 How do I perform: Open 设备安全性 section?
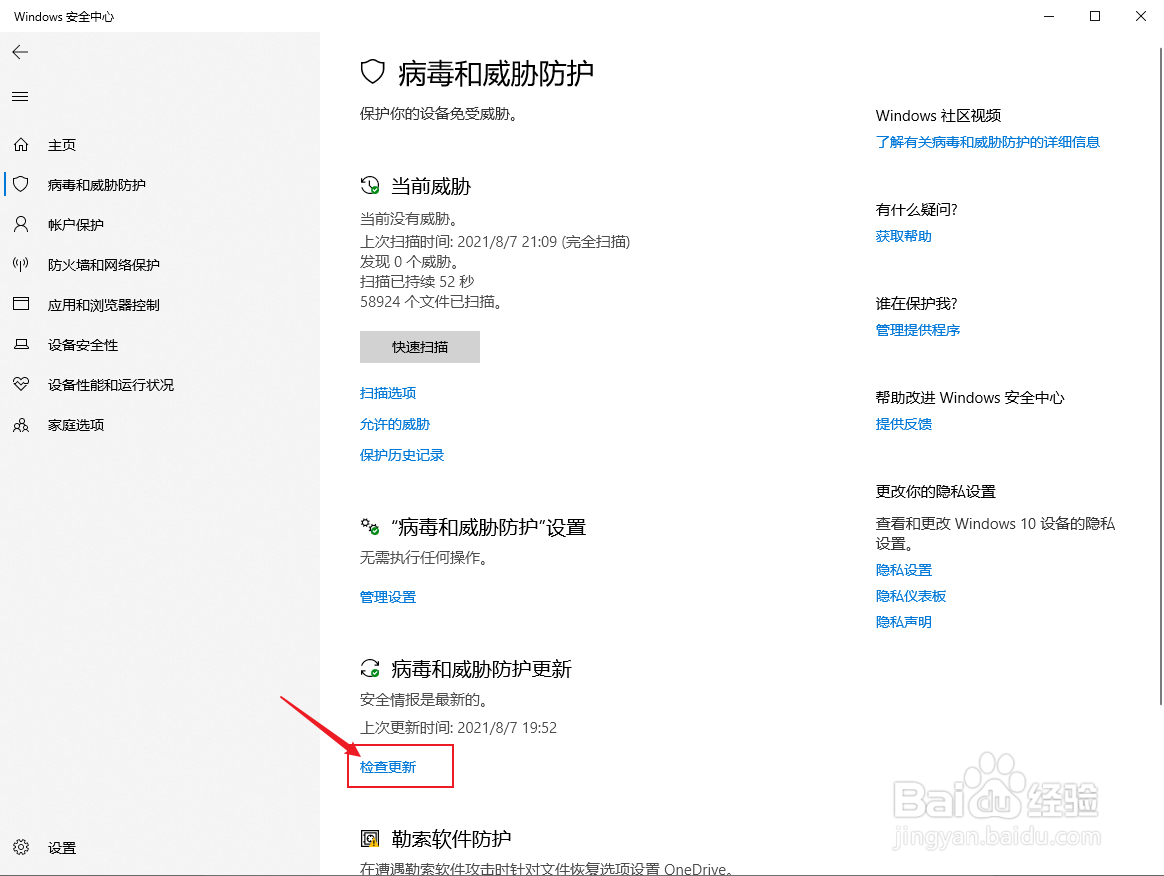point(83,345)
